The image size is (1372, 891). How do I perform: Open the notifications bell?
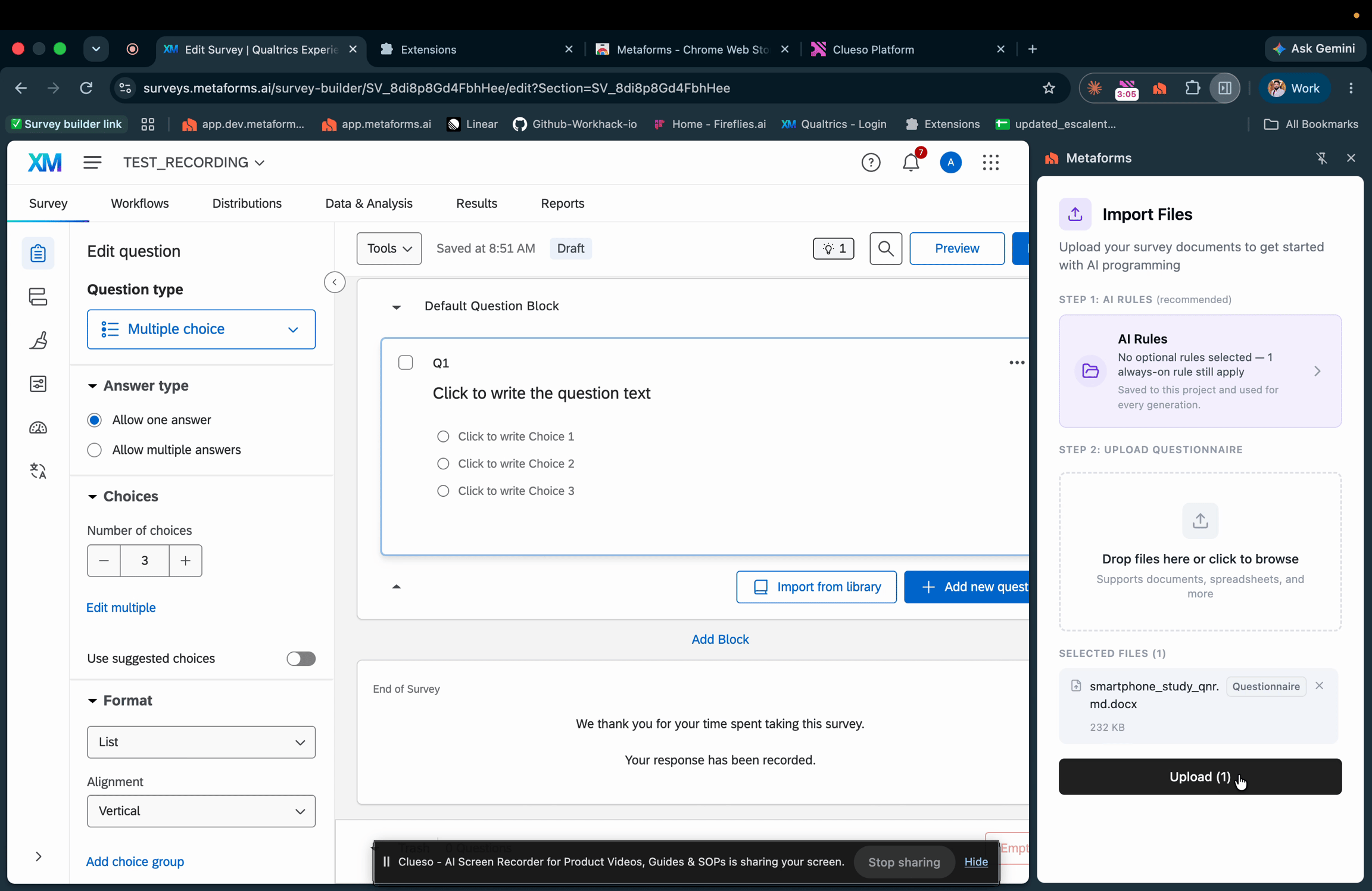[911, 162]
